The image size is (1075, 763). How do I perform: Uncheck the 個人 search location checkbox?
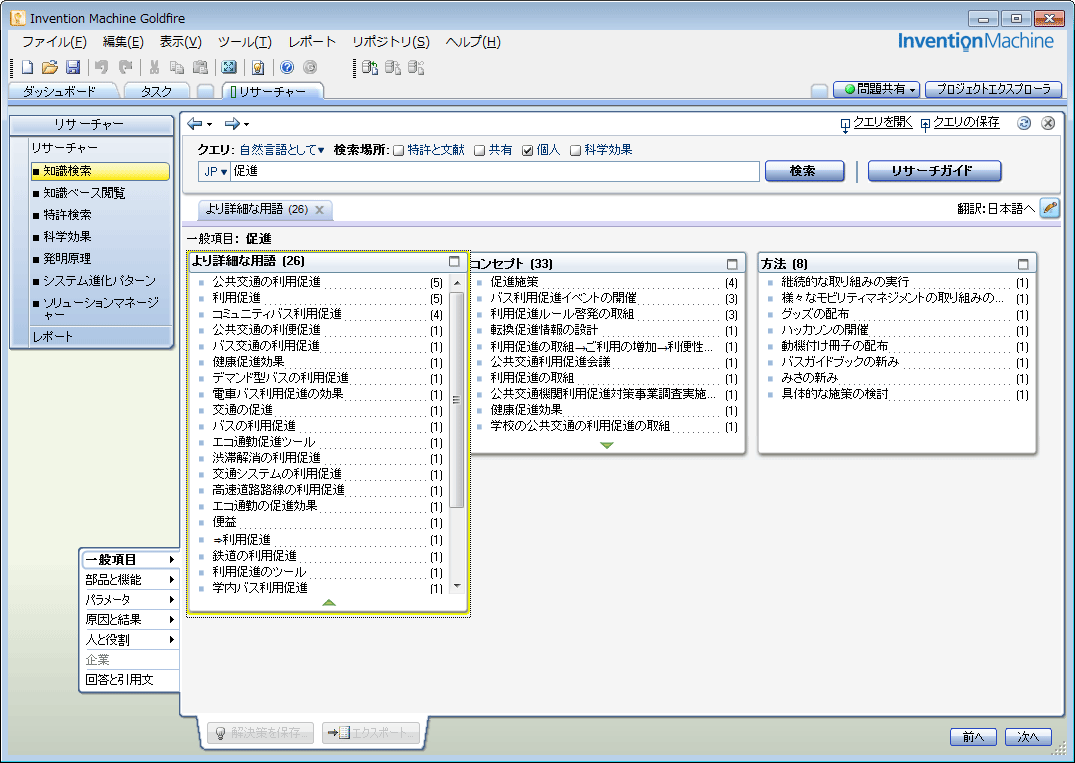(x=527, y=151)
